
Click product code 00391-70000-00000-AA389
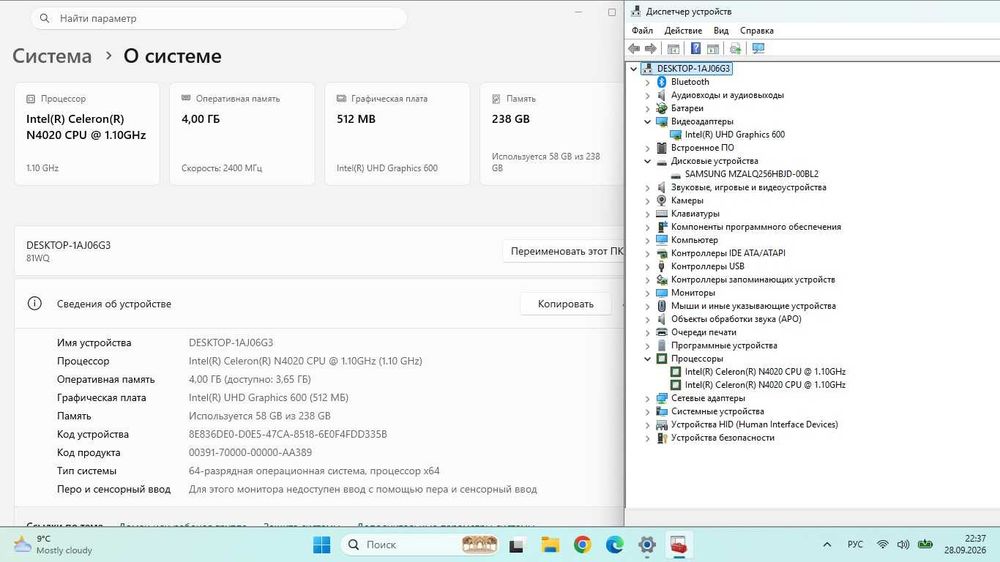click(250, 452)
